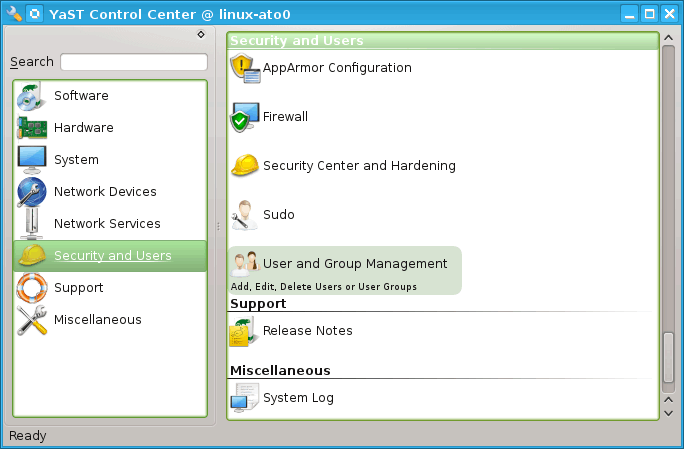Click the small diamond dock toggle above search
Image resolution: width=684 pixels, height=449 pixels.
click(201, 34)
